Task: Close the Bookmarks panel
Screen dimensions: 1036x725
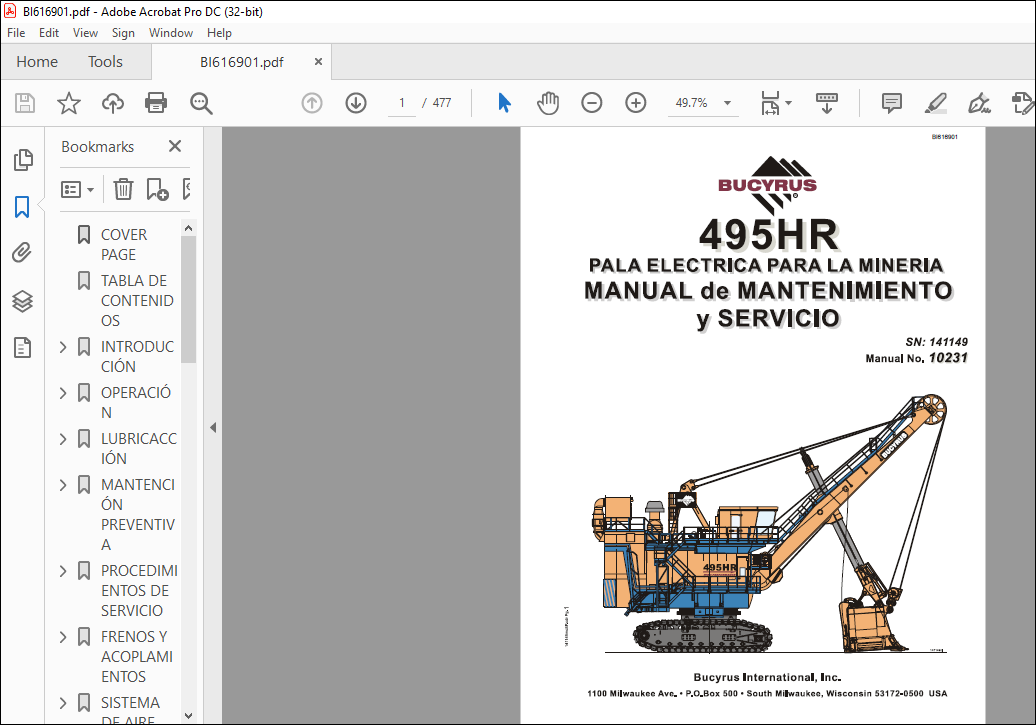Action: click(175, 146)
